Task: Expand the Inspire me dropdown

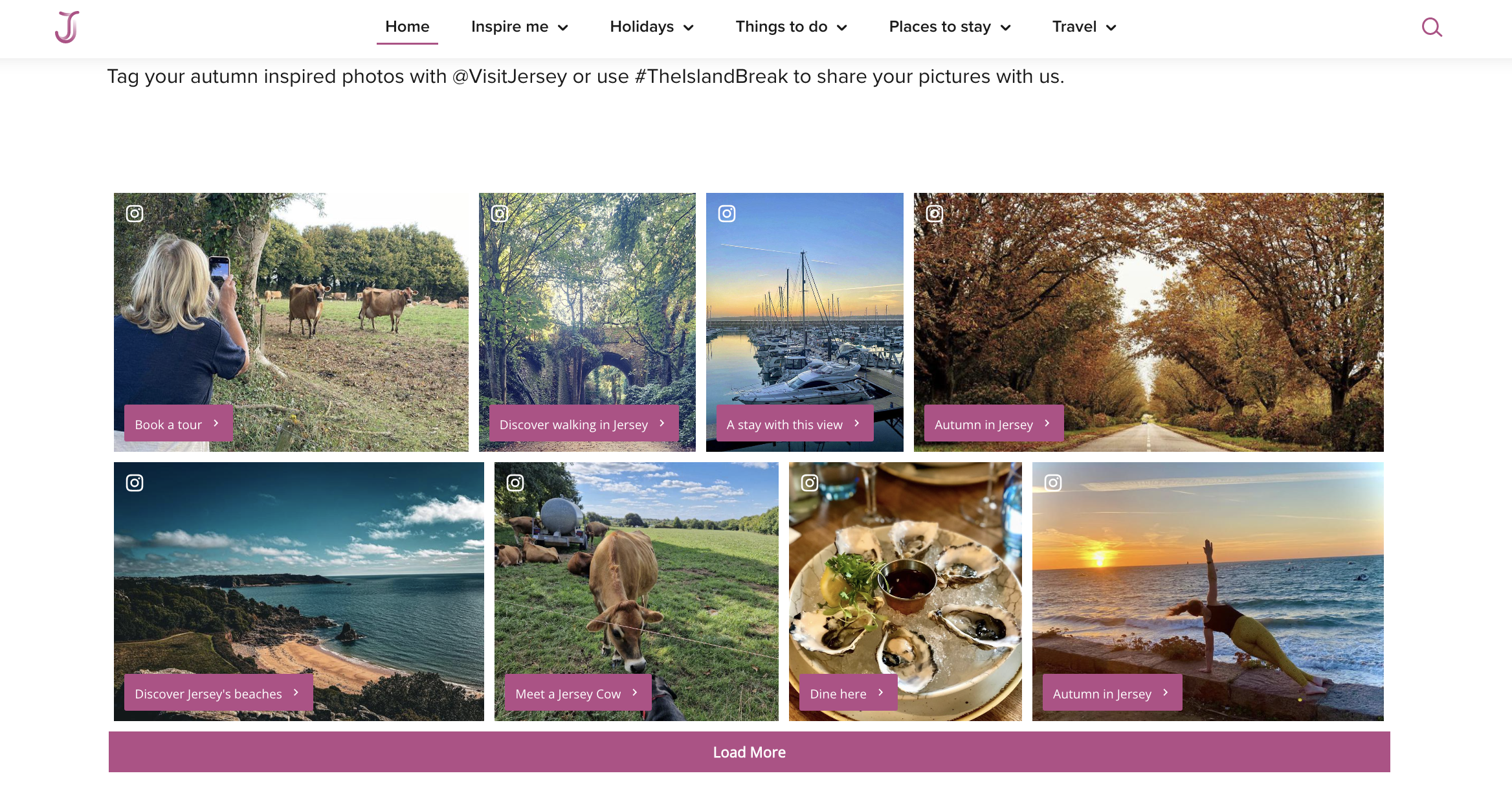Action: pos(519,27)
